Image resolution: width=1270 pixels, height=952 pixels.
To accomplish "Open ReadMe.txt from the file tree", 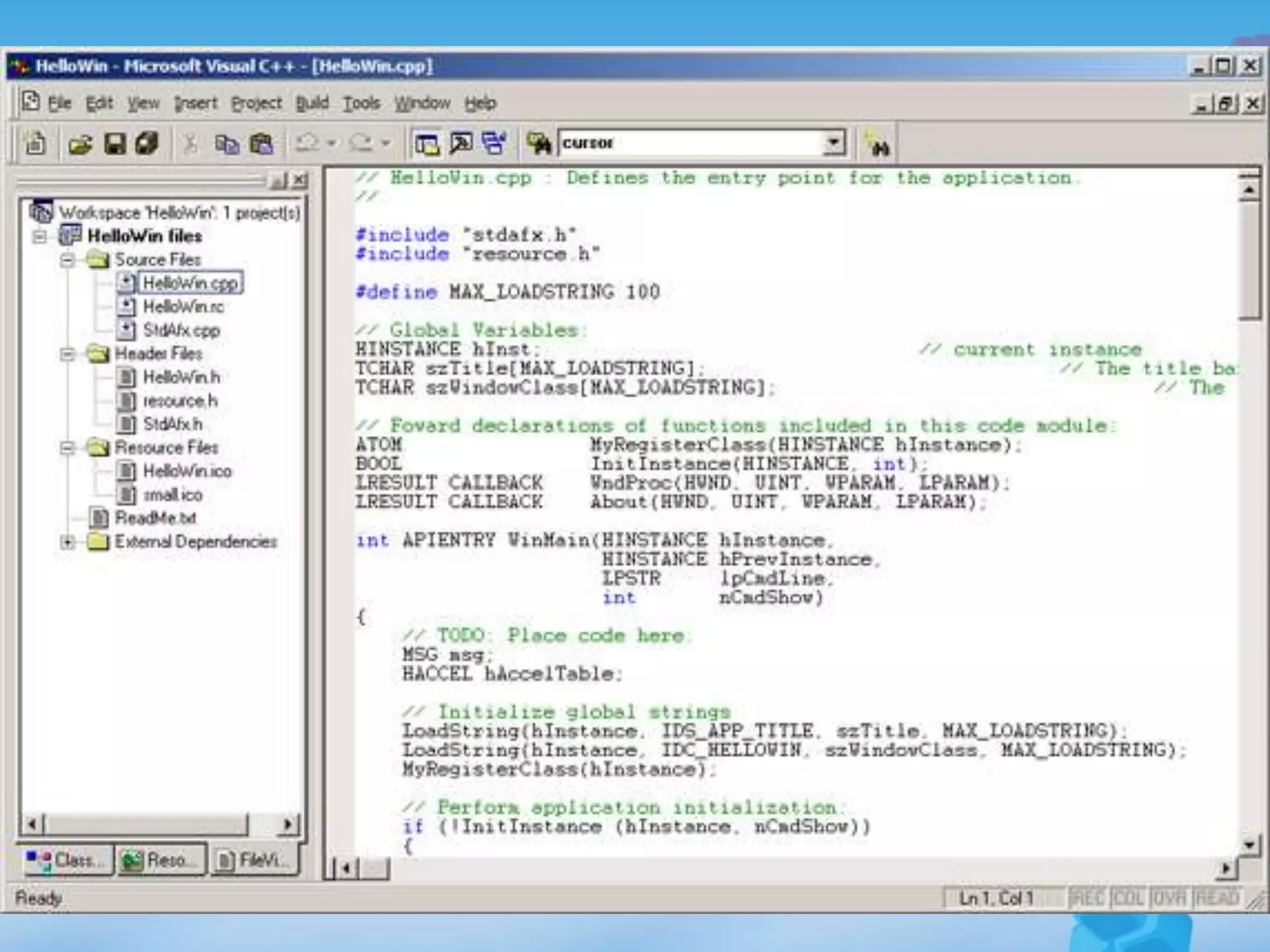I will [155, 518].
